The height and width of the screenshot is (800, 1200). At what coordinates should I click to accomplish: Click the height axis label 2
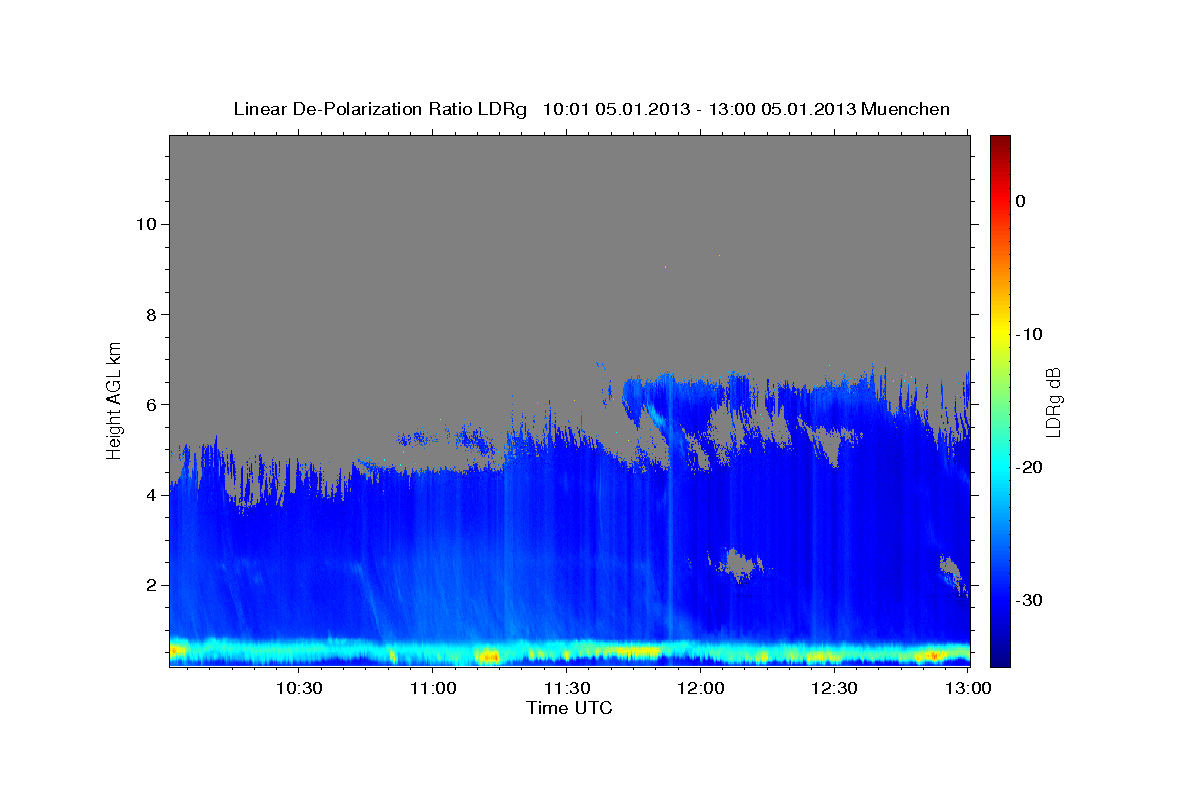point(150,585)
